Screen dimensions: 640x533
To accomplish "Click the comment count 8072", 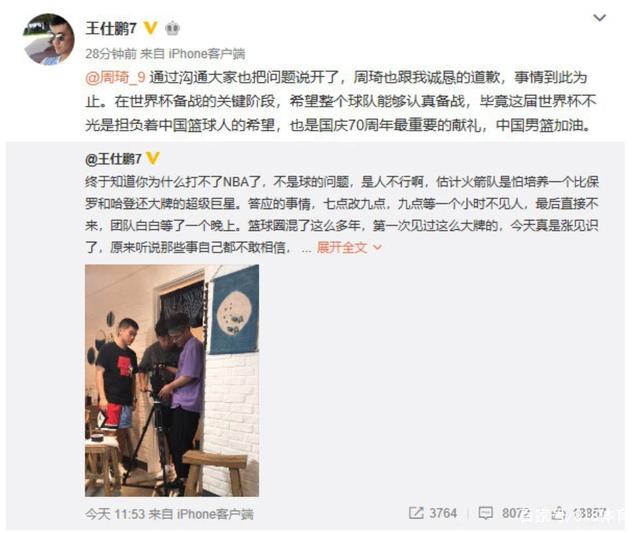I will [x=516, y=513].
